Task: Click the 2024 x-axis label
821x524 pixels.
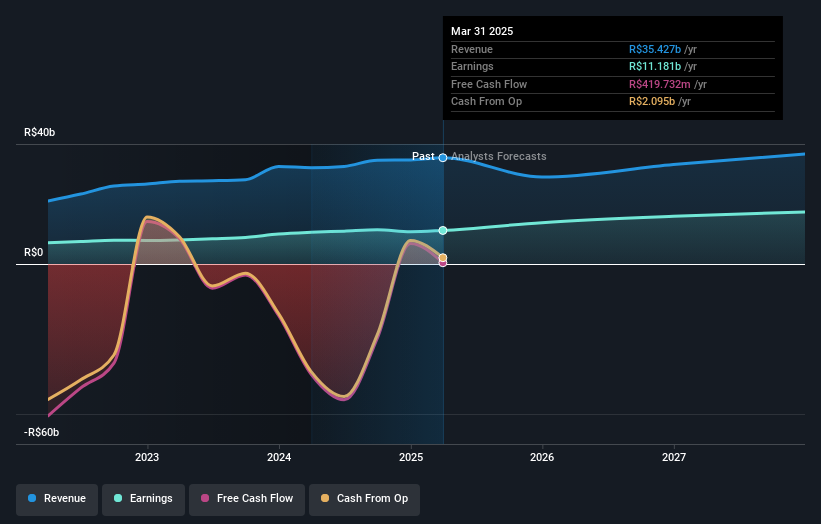Action: [x=279, y=457]
